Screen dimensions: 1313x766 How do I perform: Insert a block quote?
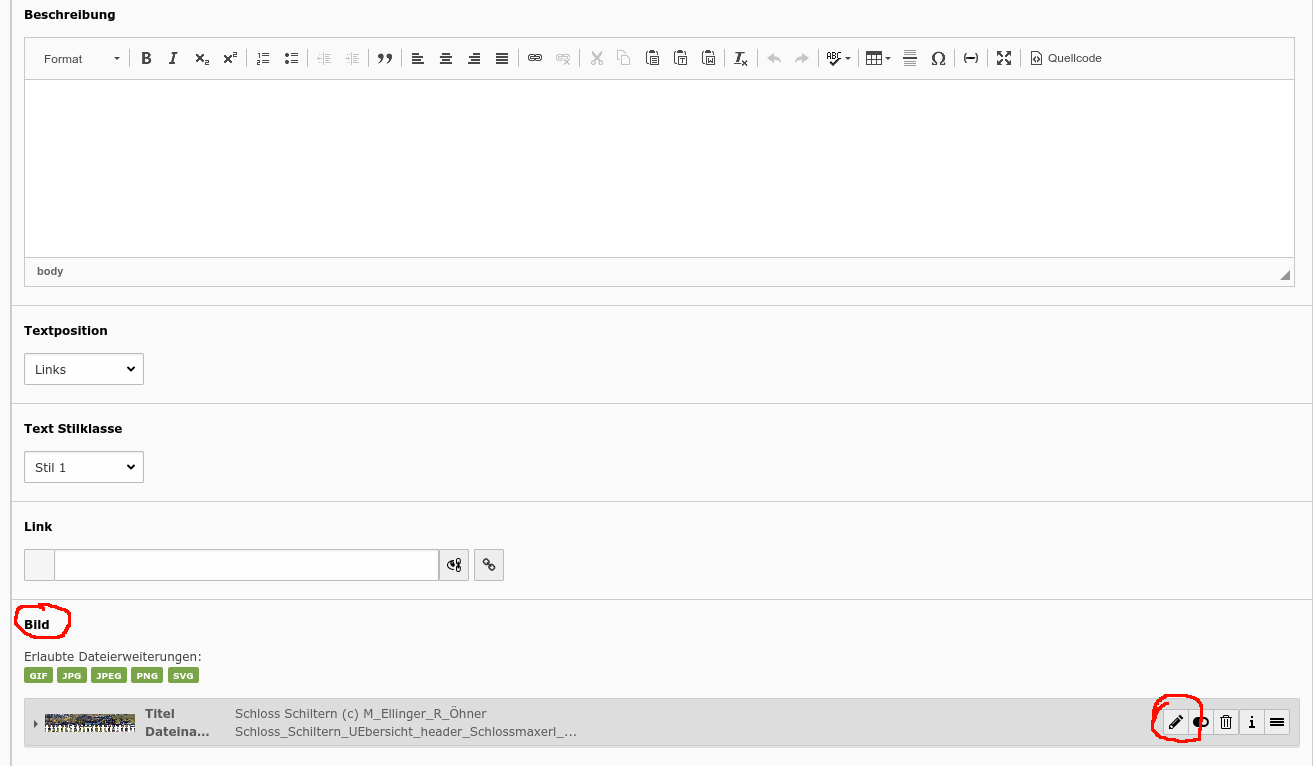[384, 58]
